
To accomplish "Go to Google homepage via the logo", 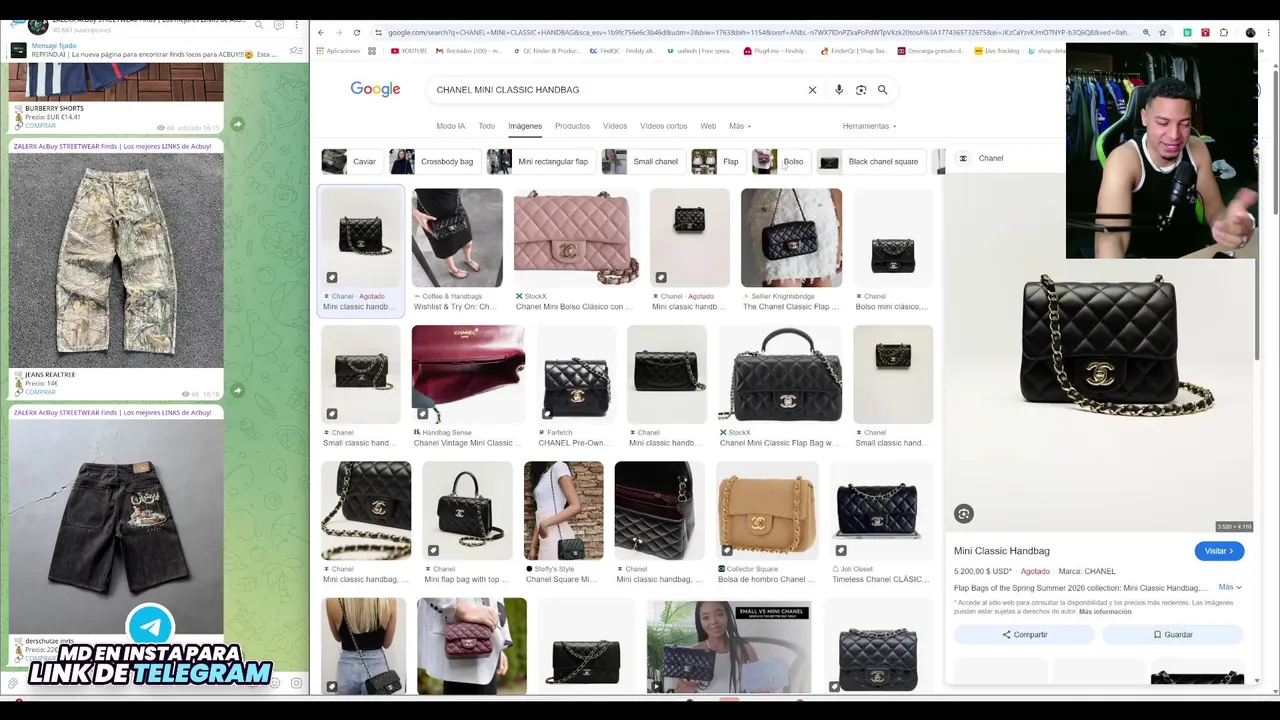I will pyautogui.click(x=375, y=90).
